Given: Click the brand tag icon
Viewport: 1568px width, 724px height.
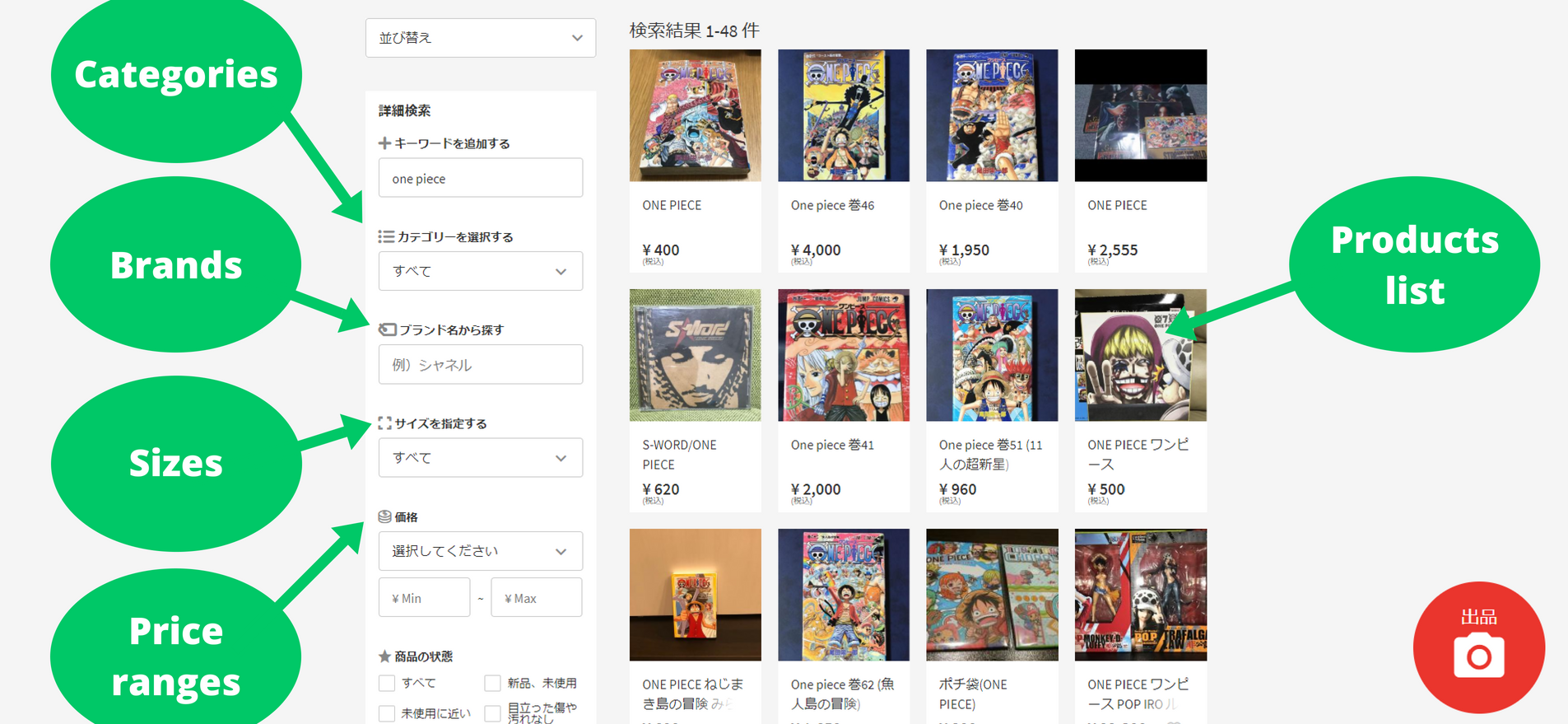Looking at the screenshot, I should (387, 329).
